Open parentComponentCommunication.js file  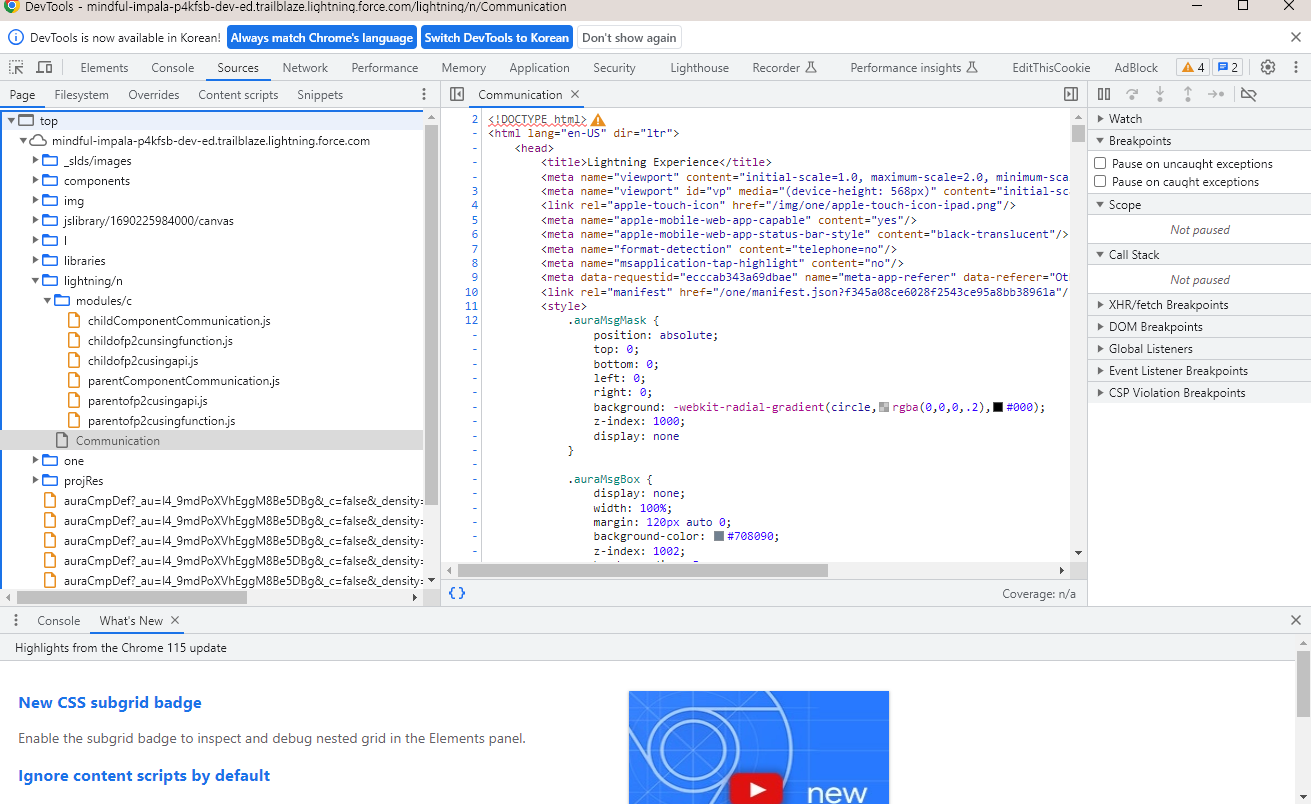183,381
